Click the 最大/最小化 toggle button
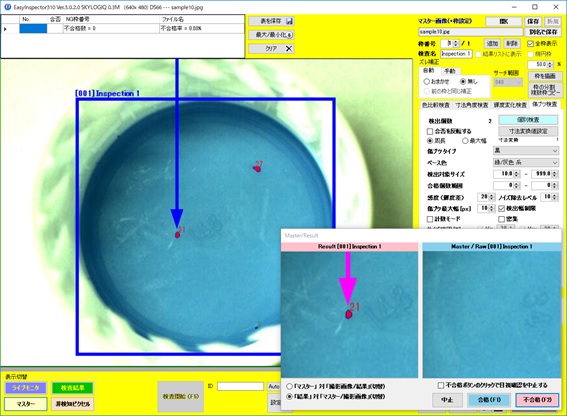567x416 pixels. (x=271, y=35)
